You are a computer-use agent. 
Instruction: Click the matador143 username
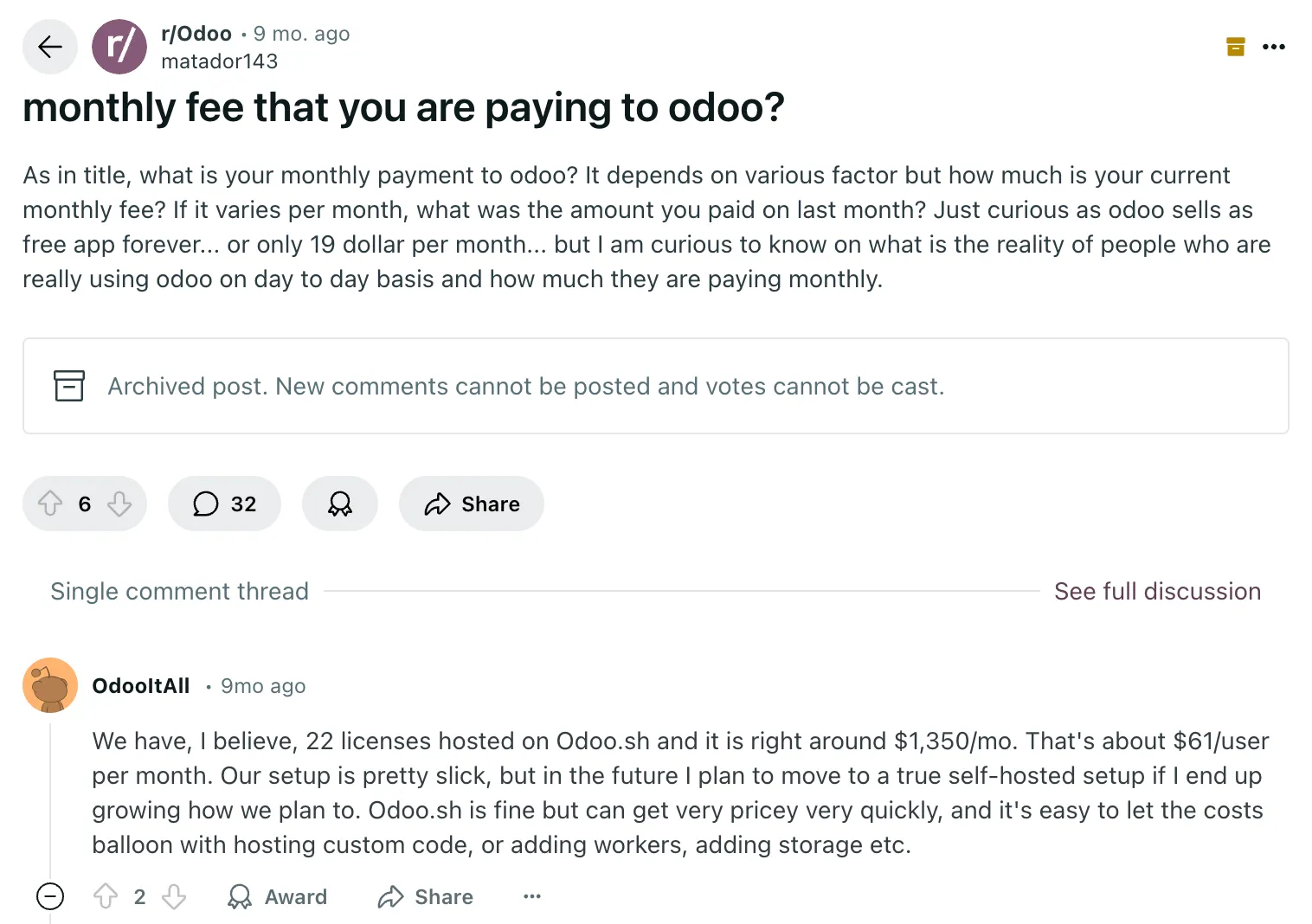coord(220,61)
